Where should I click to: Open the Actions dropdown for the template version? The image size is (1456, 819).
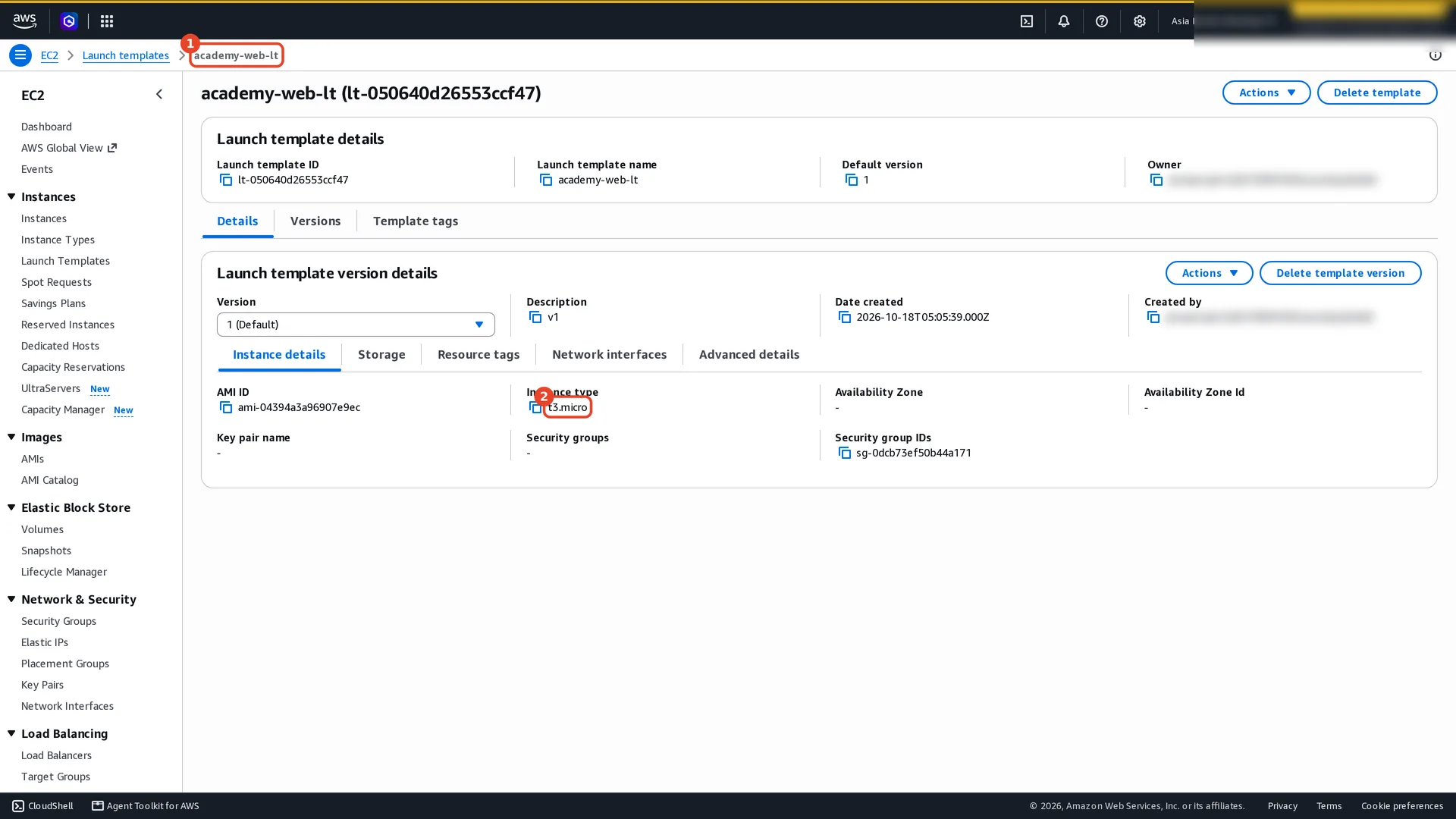click(1209, 273)
